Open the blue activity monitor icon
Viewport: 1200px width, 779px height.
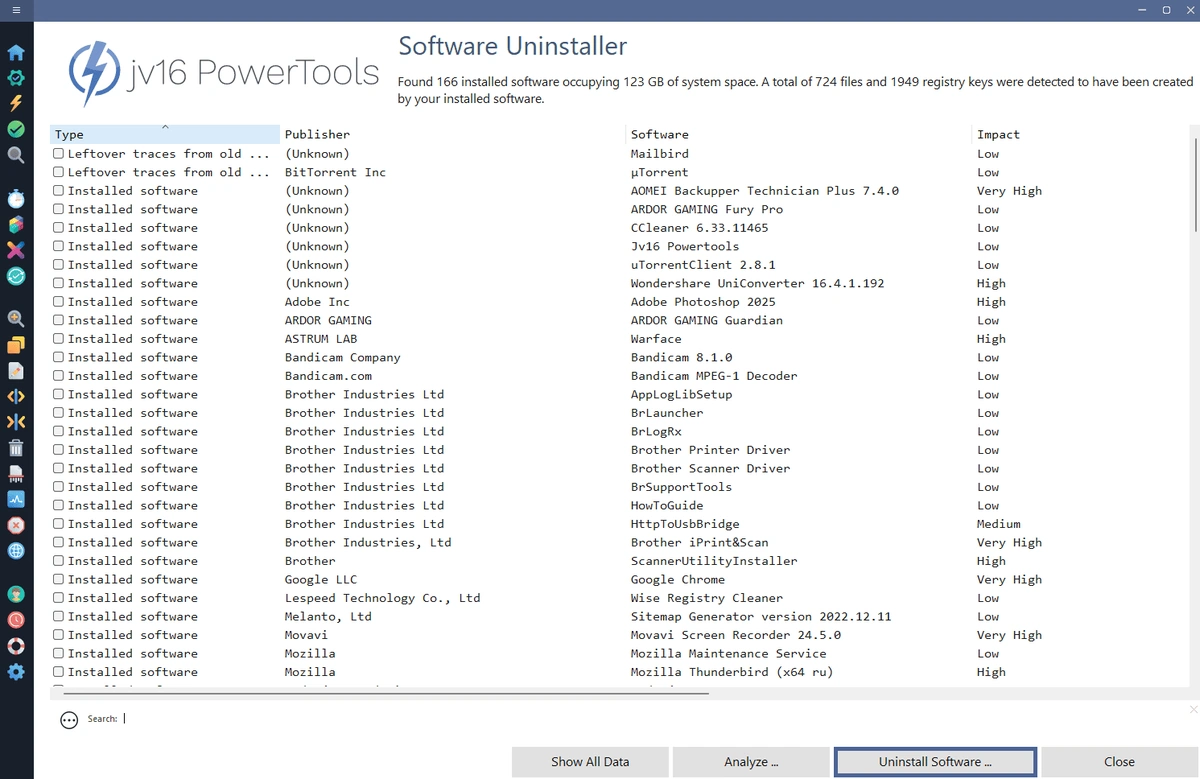pos(16,498)
